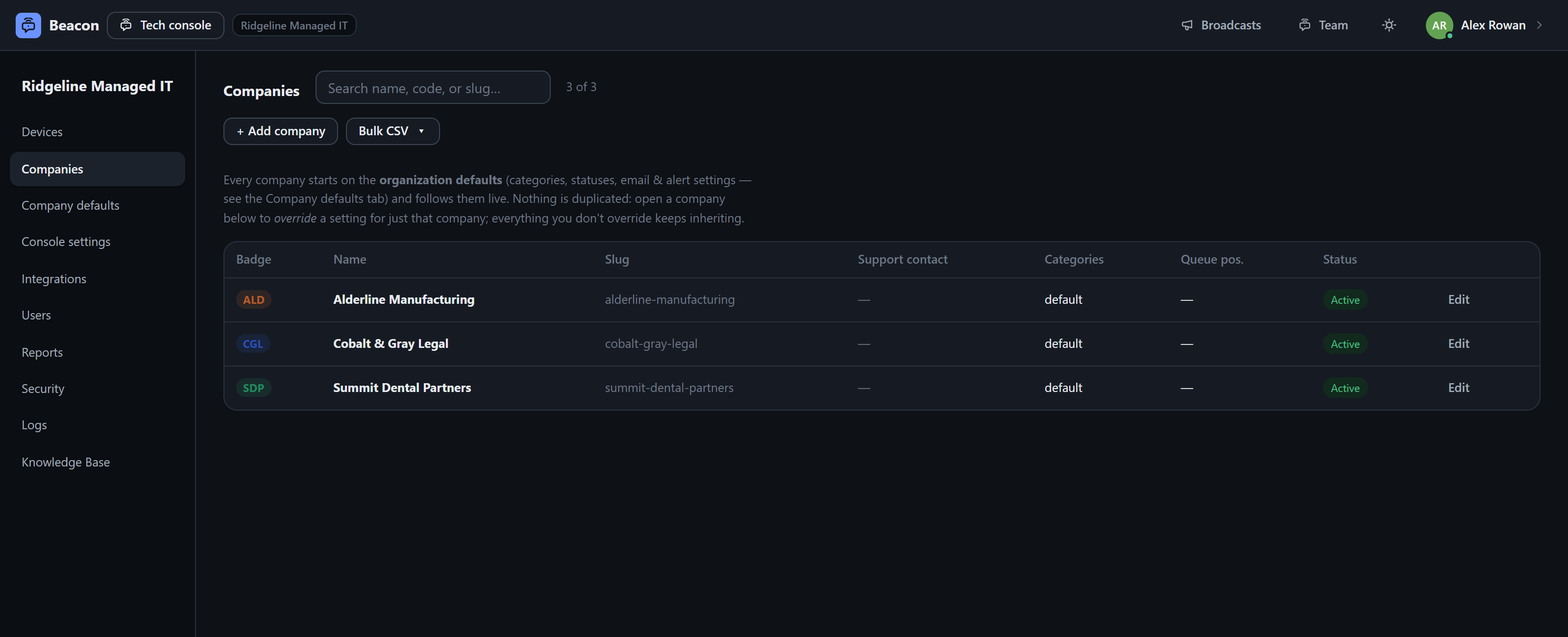Click the Ridgeline Managed IT sidebar heading
The height and width of the screenshot is (637, 1568).
[97, 86]
